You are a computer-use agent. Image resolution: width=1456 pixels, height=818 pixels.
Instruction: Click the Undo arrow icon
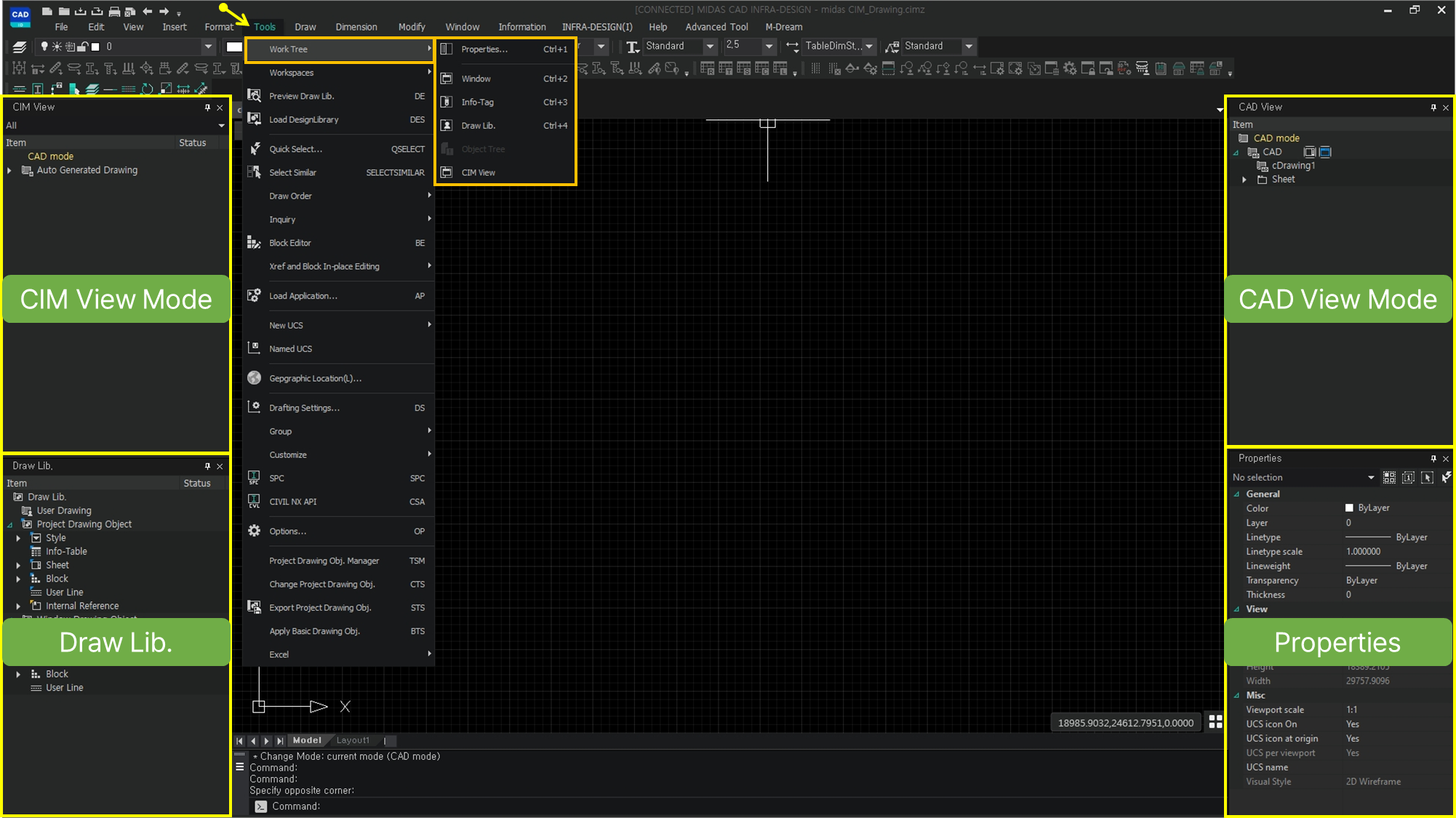(x=148, y=11)
